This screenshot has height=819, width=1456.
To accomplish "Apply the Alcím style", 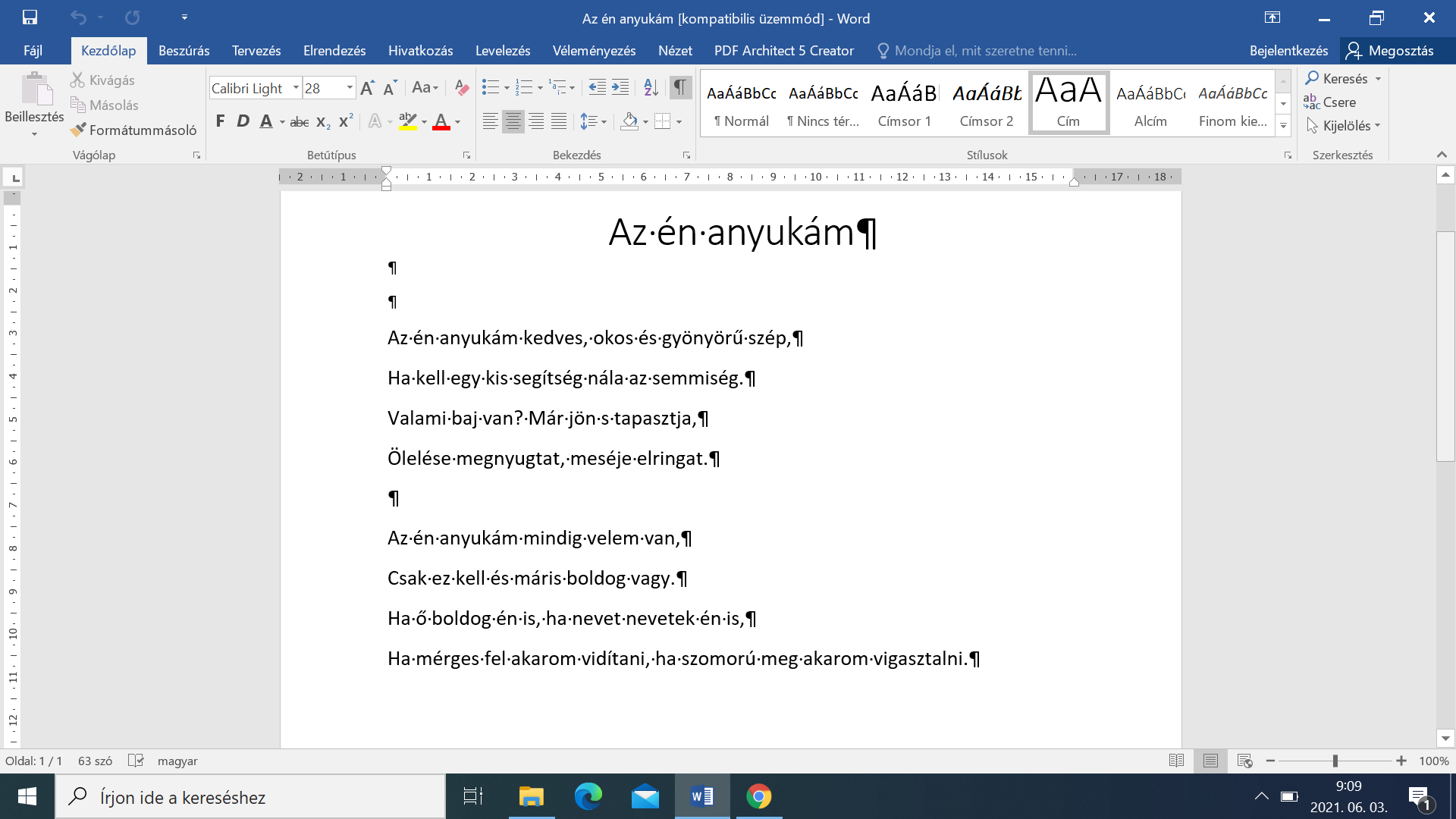I will [1150, 105].
